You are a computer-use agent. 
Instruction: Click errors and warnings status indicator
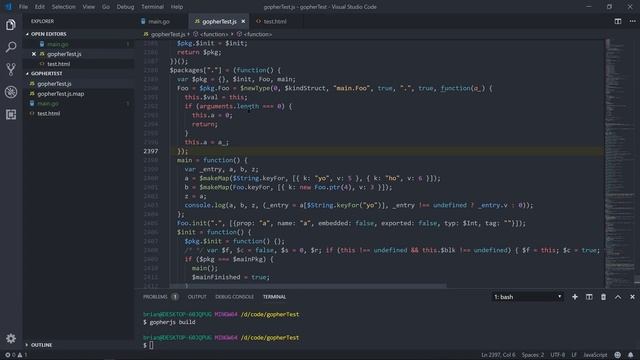pos(16,355)
